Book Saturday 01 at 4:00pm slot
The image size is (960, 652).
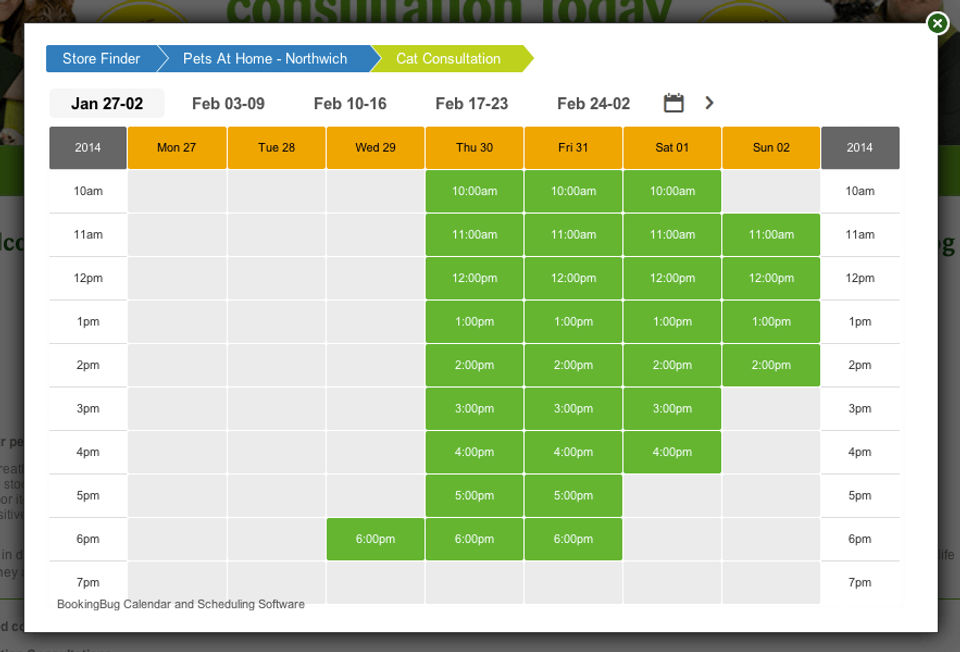pyautogui.click(x=672, y=452)
